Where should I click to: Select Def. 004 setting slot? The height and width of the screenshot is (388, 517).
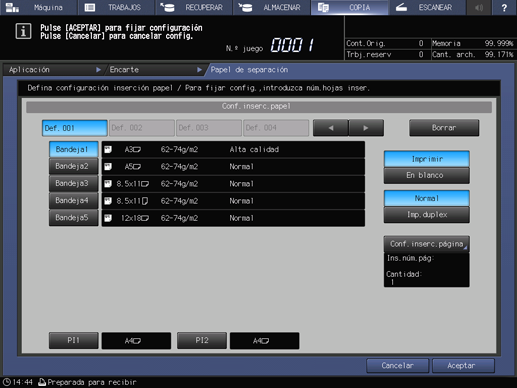pyautogui.click(x=276, y=128)
